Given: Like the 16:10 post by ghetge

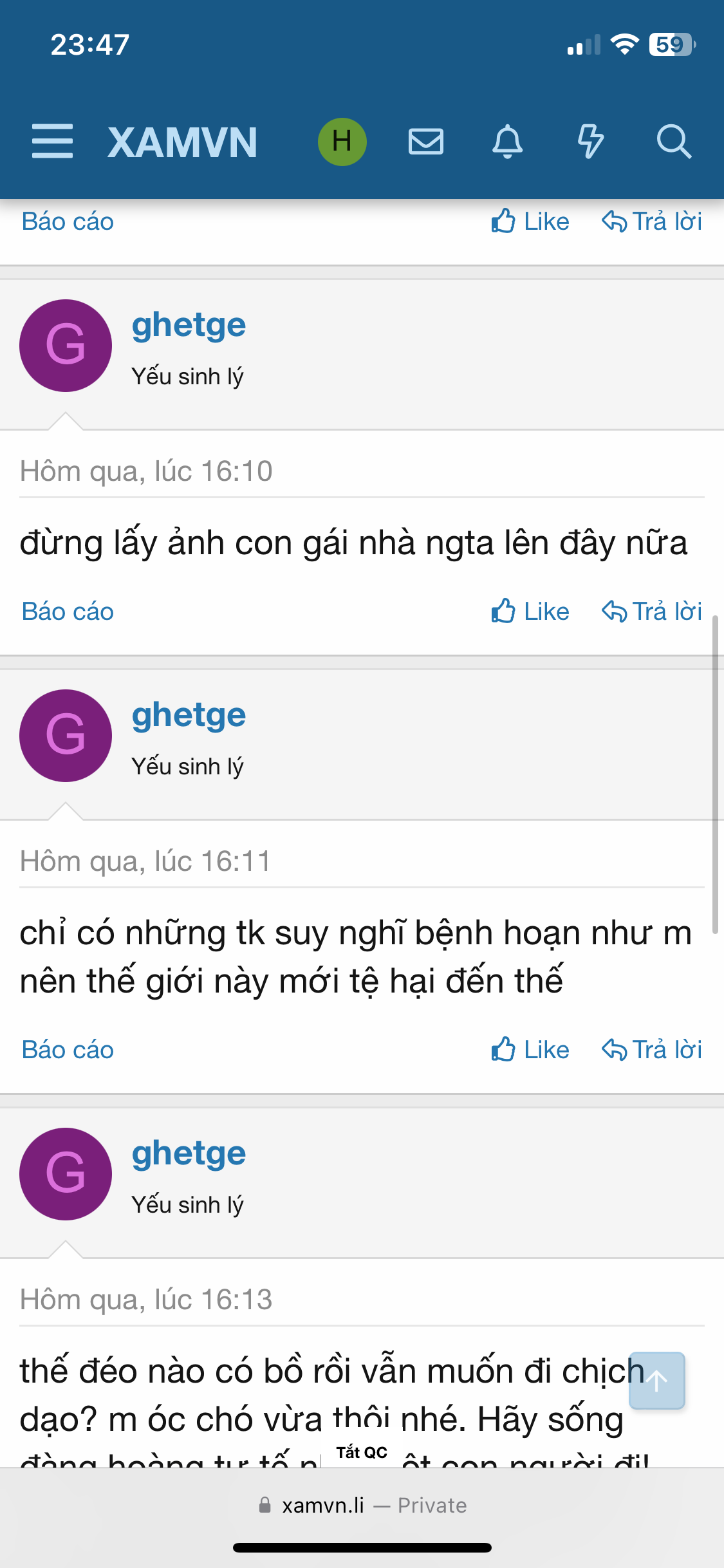Looking at the screenshot, I should (x=530, y=611).
